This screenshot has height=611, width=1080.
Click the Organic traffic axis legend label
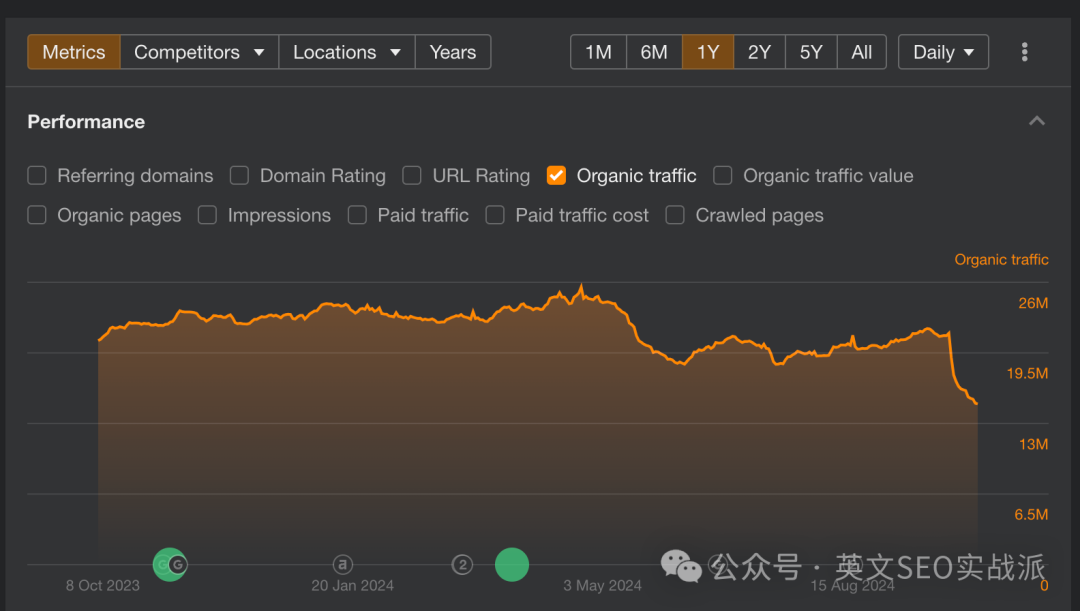point(1001,260)
